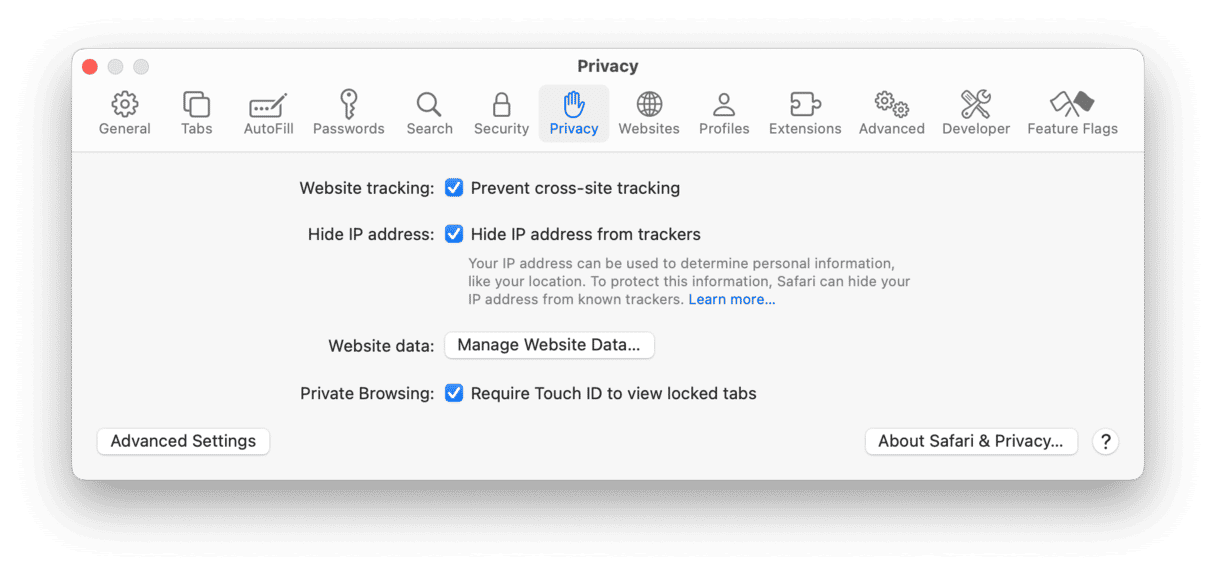Open the AutoFill pane icon

pos(268,105)
